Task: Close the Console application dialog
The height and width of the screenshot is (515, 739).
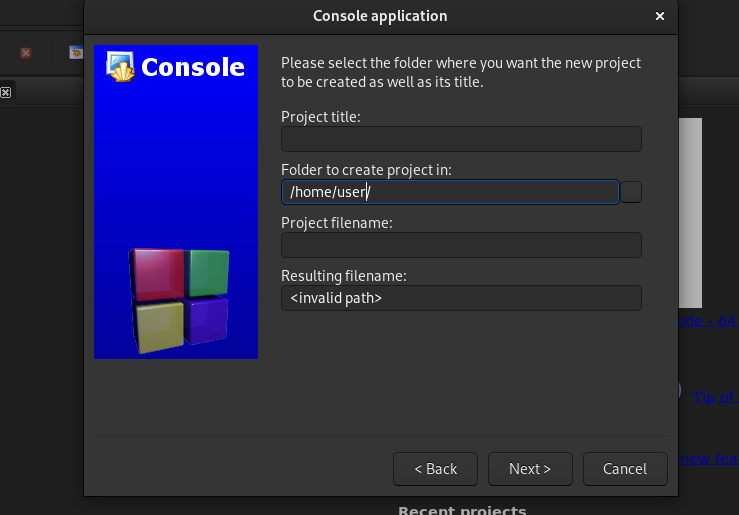Action: pos(659,17)
